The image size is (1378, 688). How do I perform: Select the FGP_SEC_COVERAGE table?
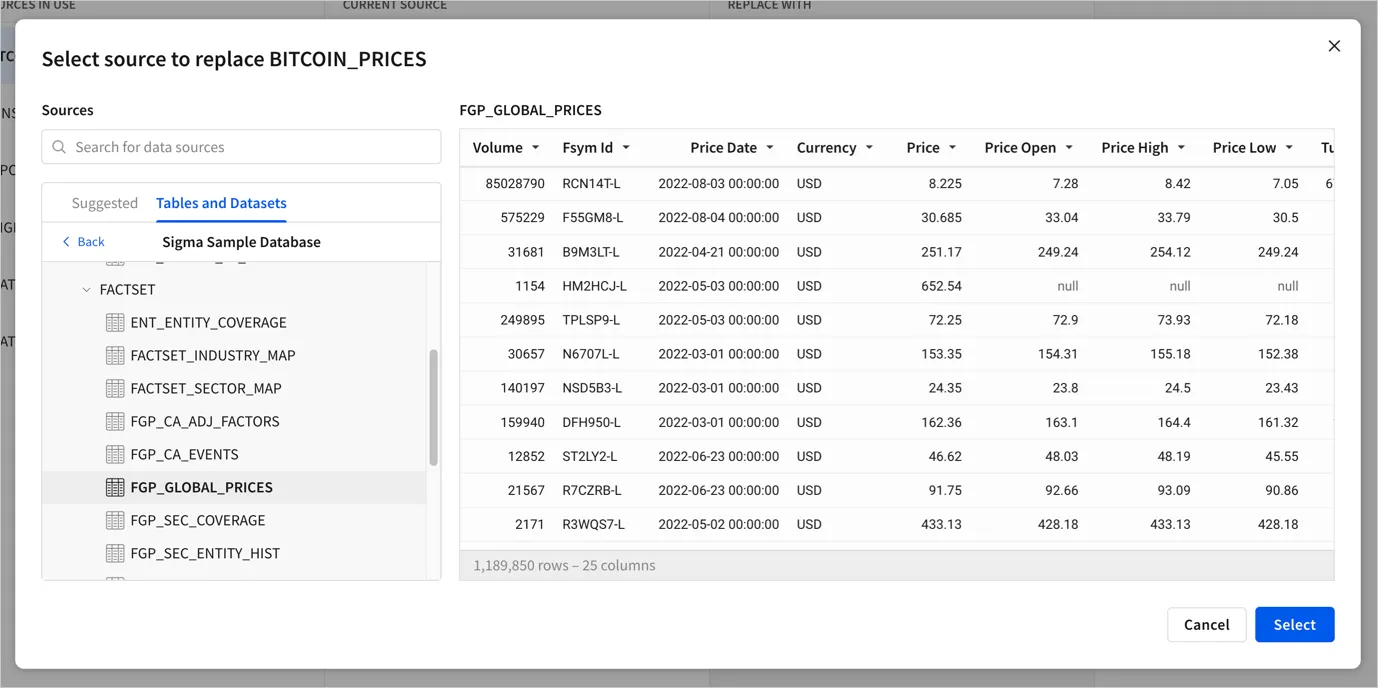(198, 520)
